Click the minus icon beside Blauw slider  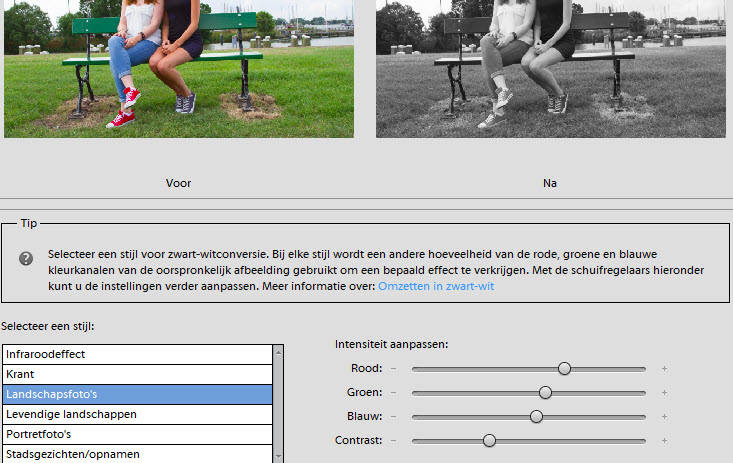coord(393,416)
